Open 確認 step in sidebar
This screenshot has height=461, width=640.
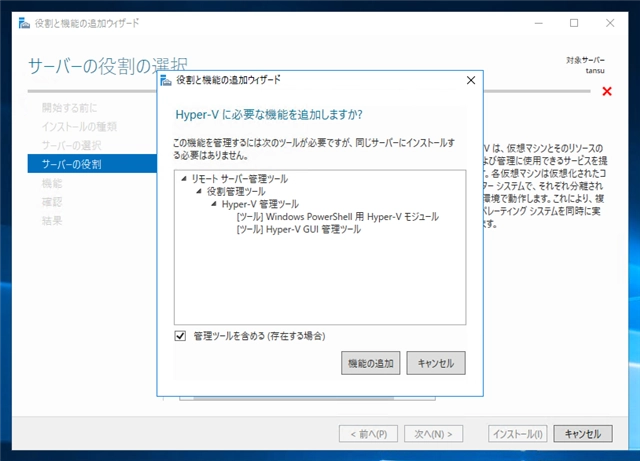pos(52,202)
